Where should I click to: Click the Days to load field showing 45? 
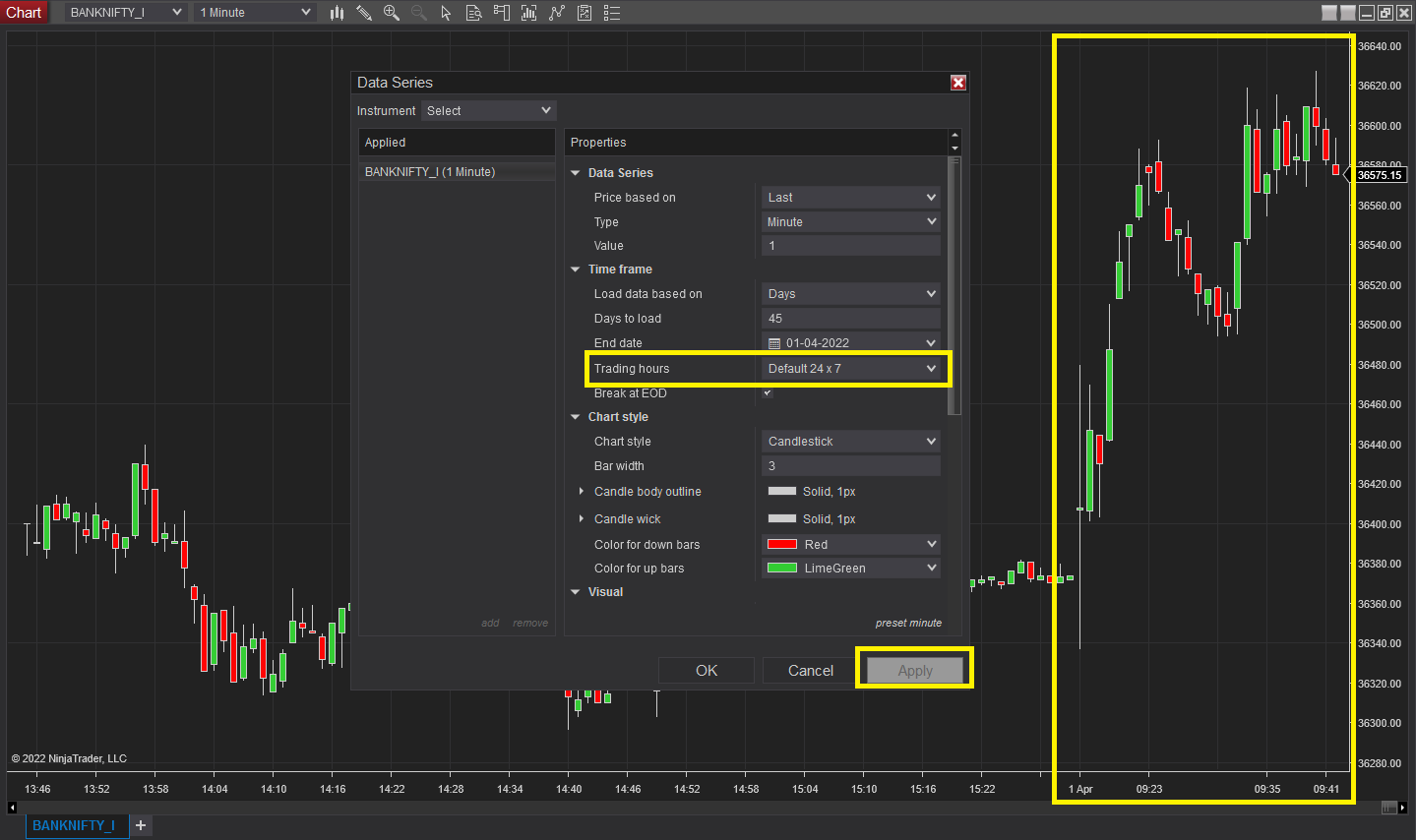(851, 319)
